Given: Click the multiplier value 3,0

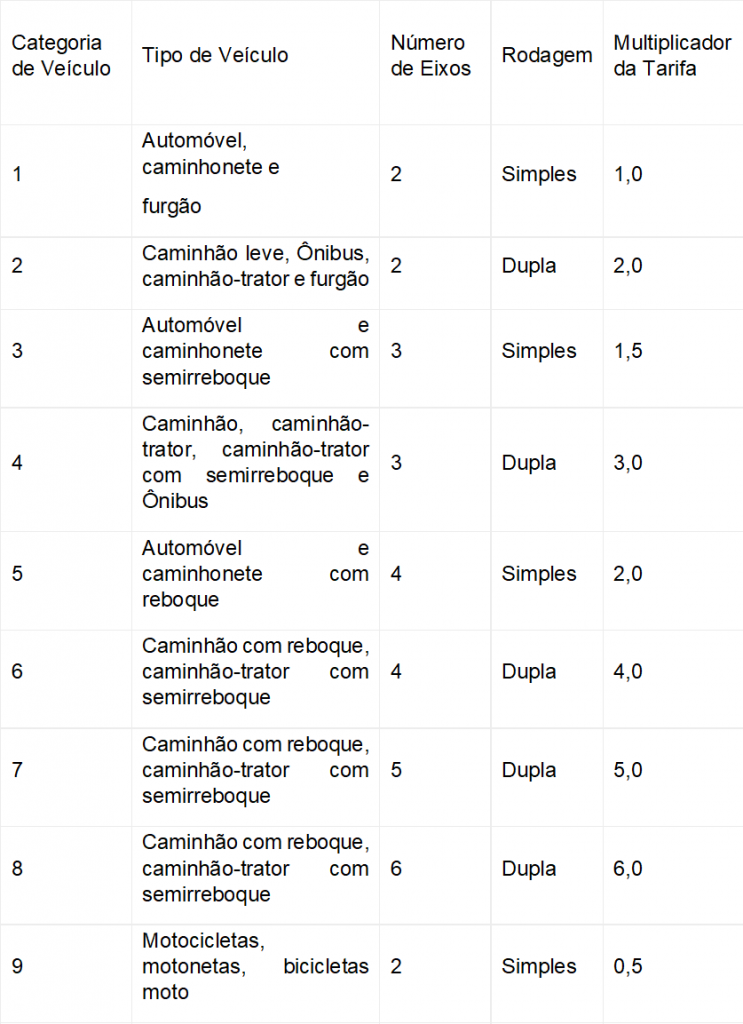Looking at the screenshot, I should pyautogui.click(x=628, y=463).
